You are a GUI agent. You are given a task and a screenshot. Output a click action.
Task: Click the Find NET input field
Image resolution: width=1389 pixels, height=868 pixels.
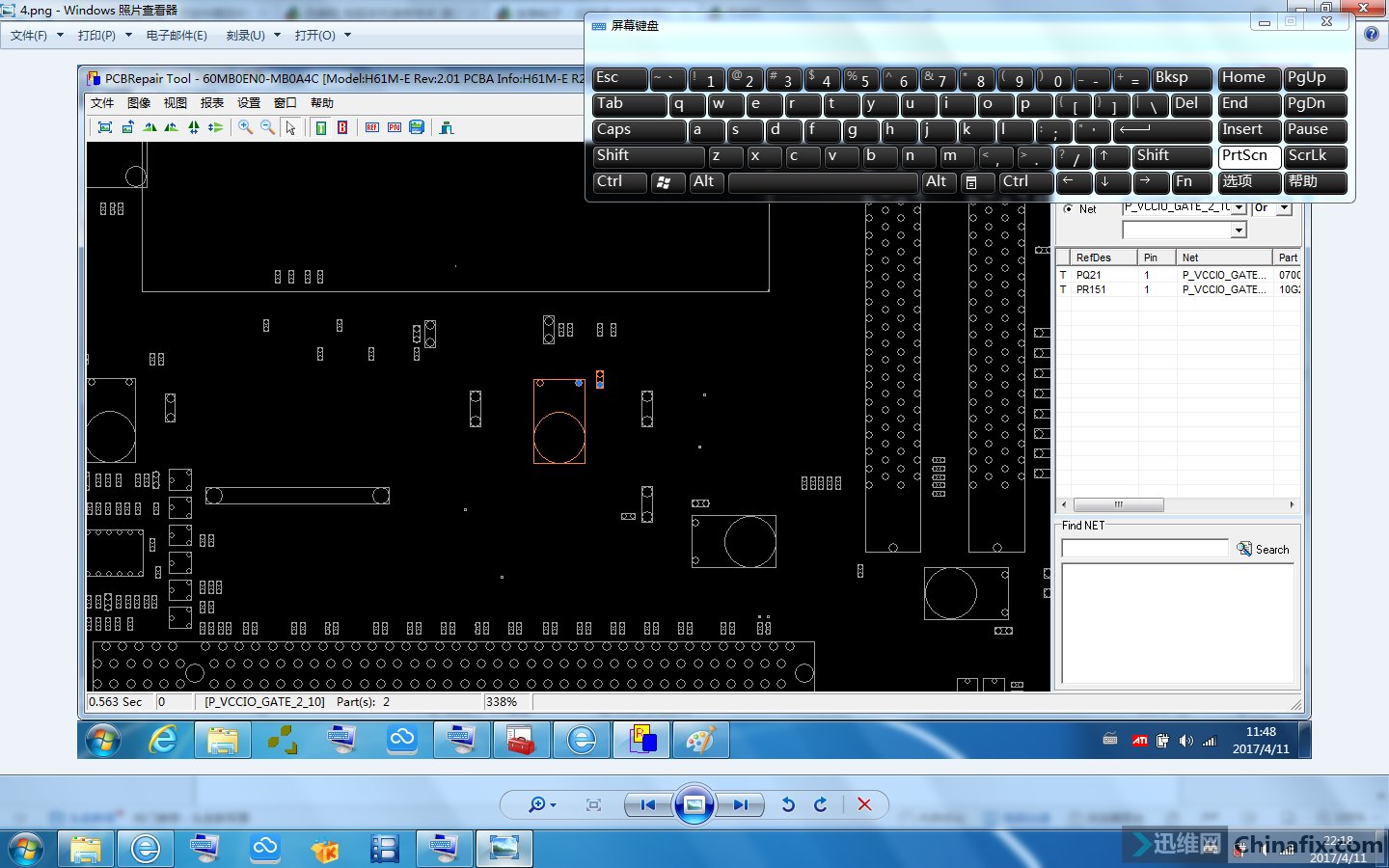click(1144, 549)
